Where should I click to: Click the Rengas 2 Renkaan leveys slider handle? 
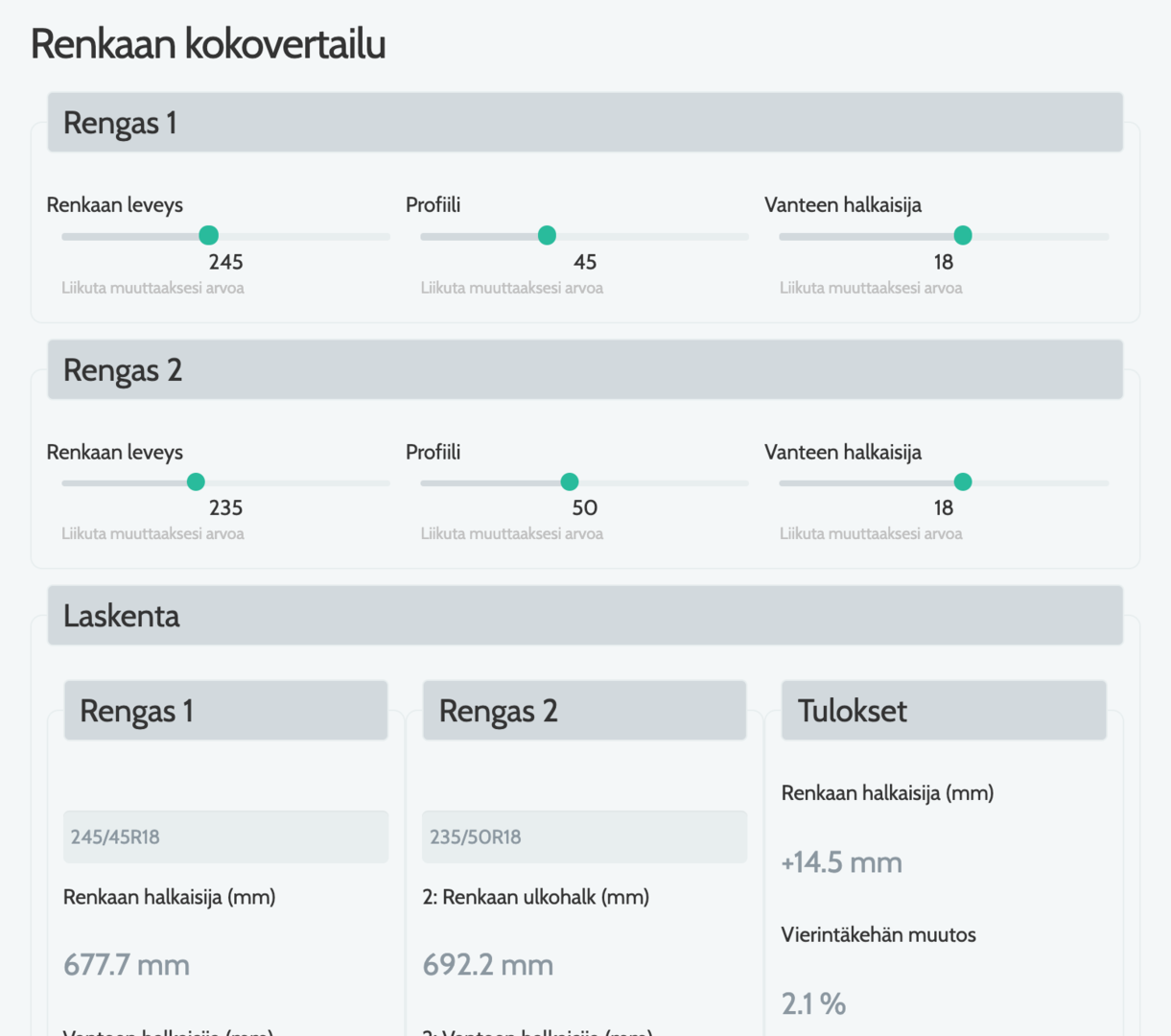click(x=196, y=482)
